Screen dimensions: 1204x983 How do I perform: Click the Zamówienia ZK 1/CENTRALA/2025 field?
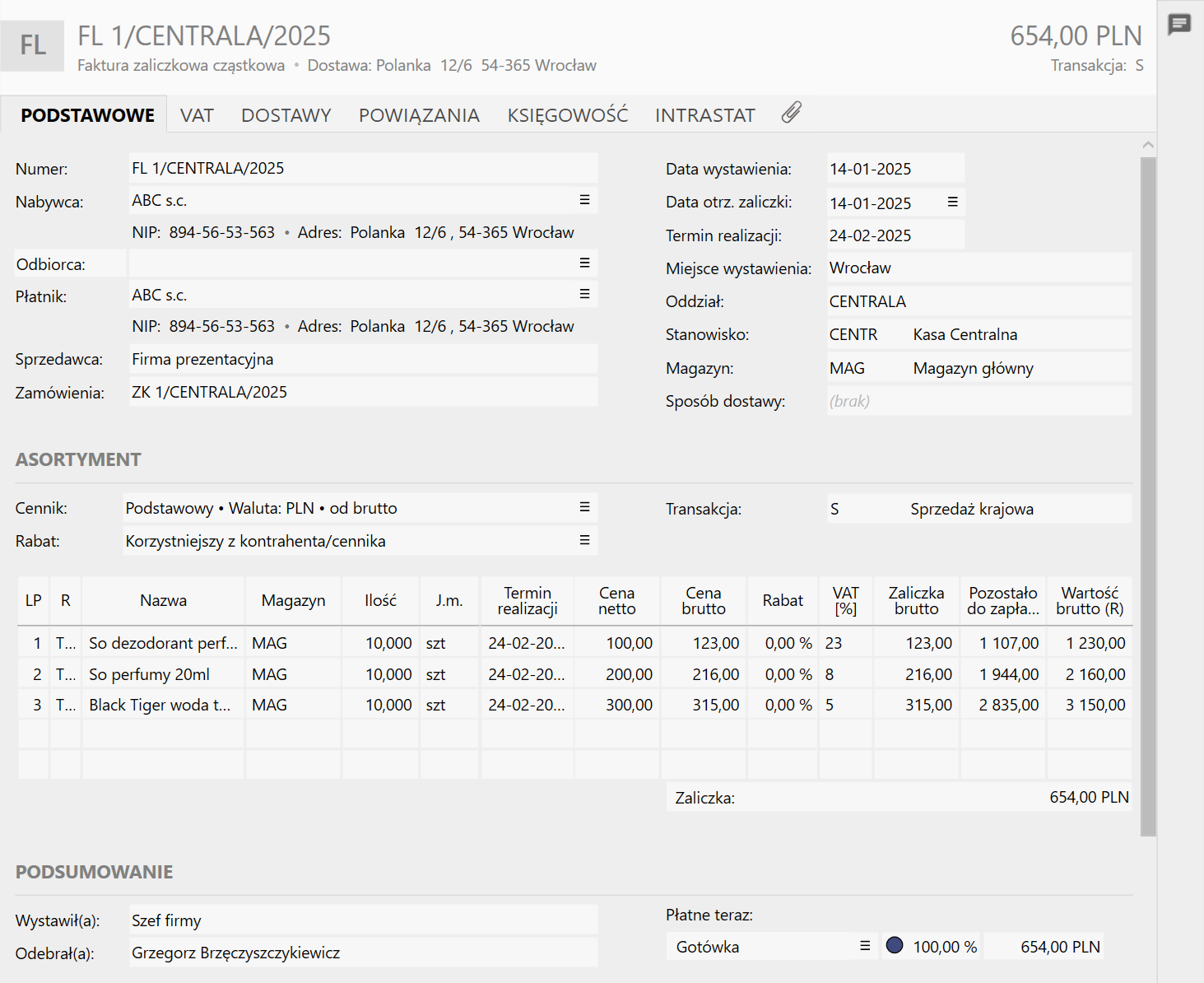362,392
